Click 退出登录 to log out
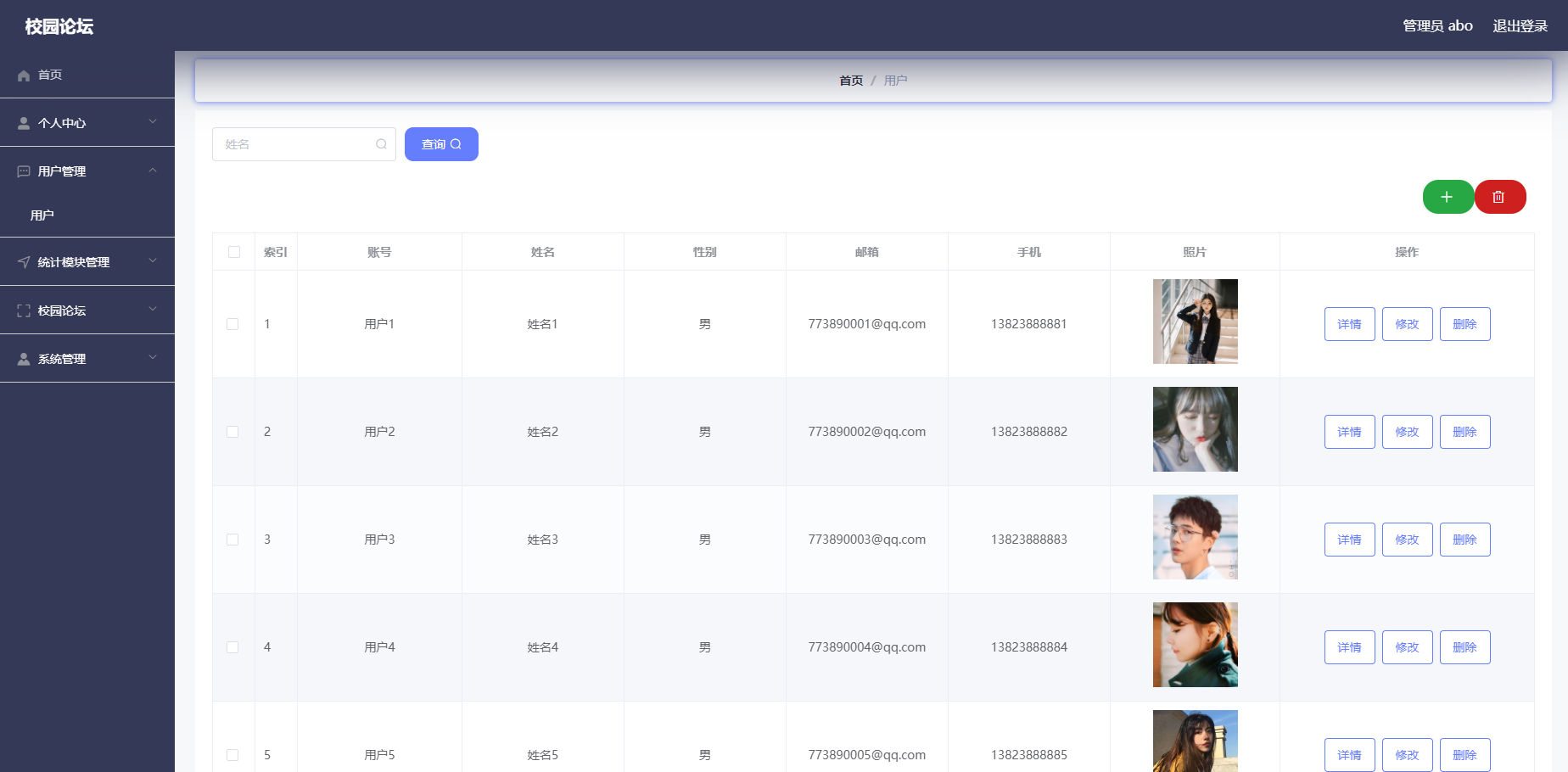Screen dimensions: 1568x772 click(x=1520, y=26)
